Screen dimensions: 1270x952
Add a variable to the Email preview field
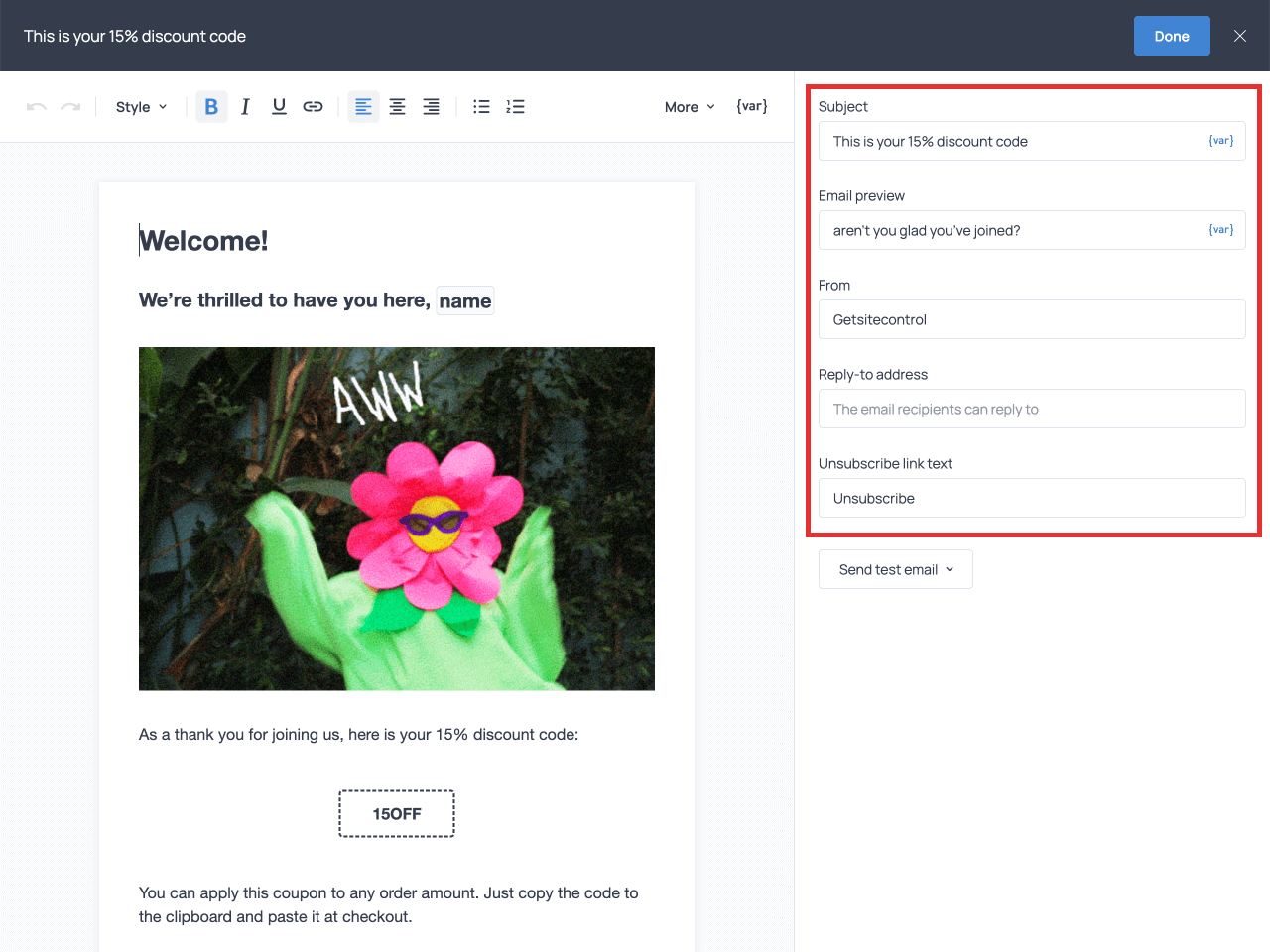coord(1220,229)
